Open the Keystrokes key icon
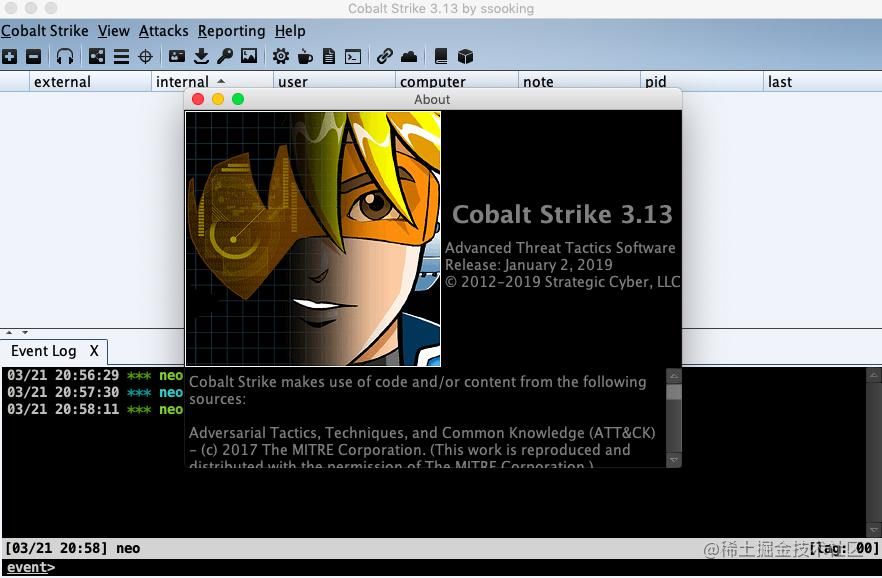The image size is (882, 578). 225,56
